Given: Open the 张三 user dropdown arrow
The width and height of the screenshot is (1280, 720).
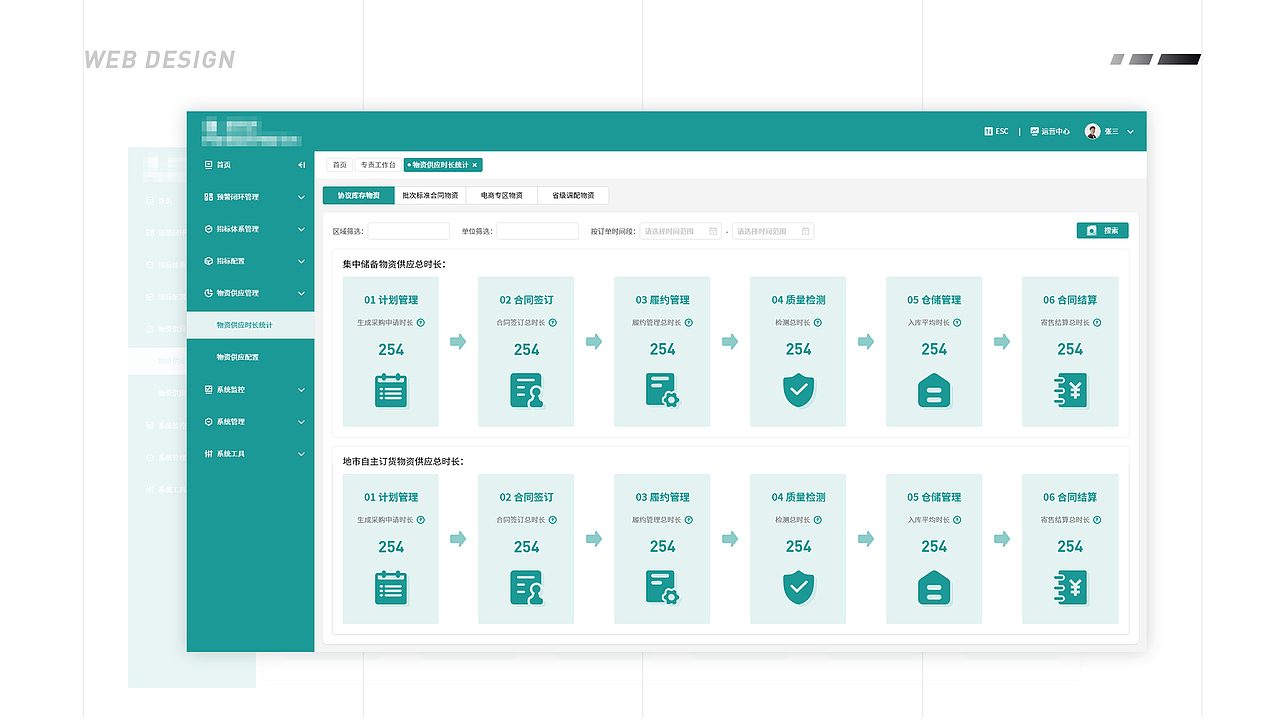Looking at the screenshot, I should click(1130, 131).
